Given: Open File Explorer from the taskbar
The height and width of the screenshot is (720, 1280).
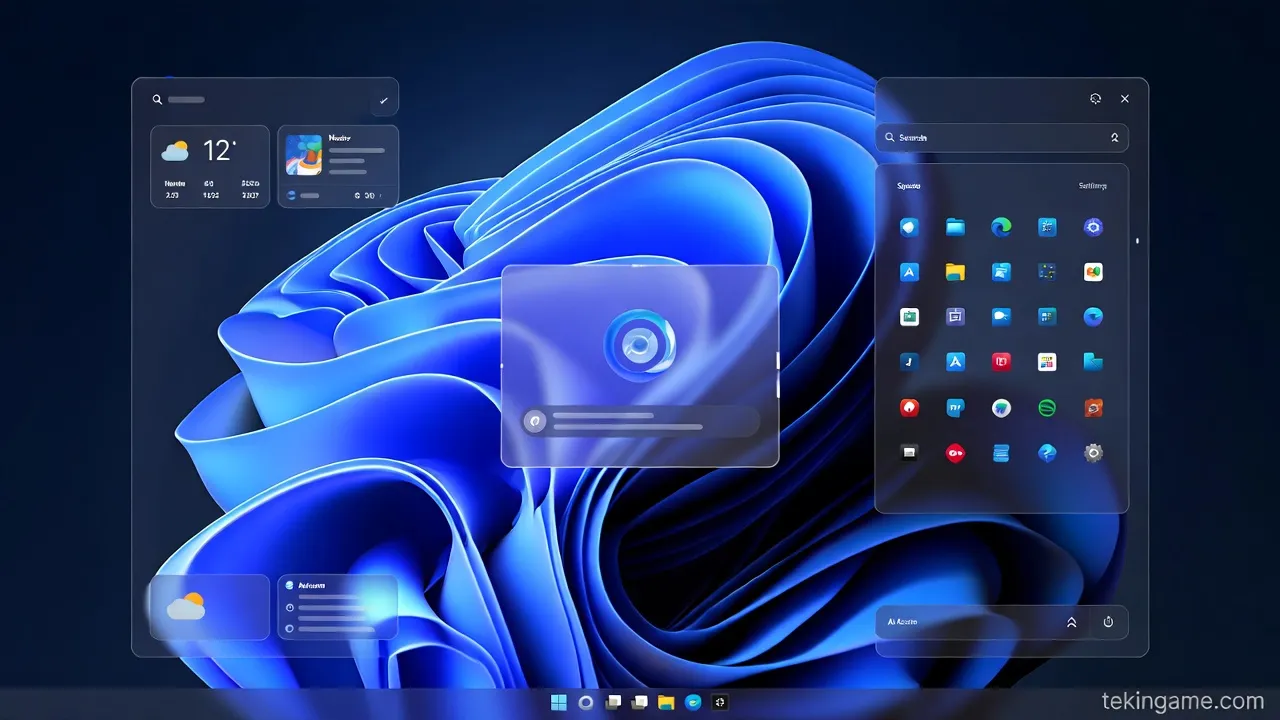Looking at the screenshot, I should [x=666, y=702].
